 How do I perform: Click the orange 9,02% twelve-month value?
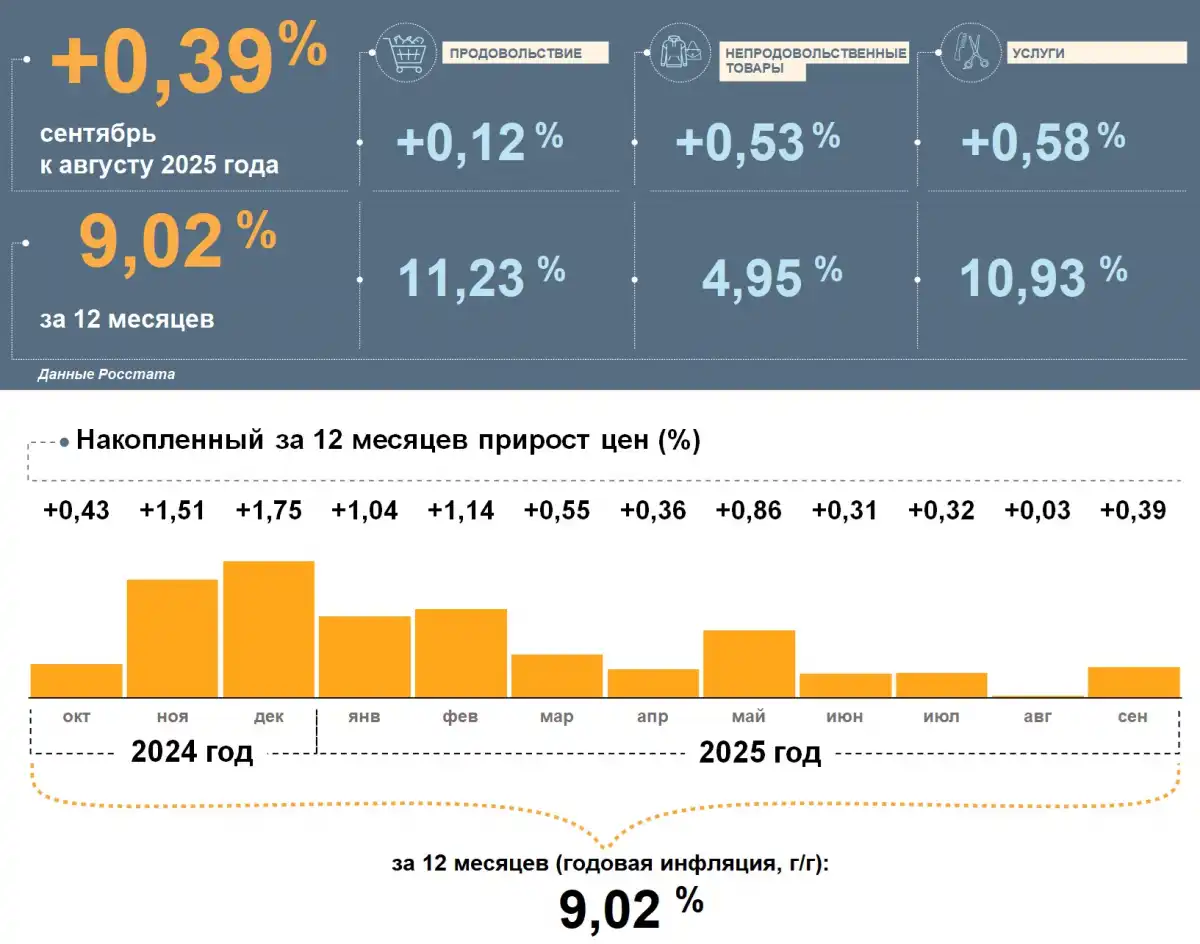point(177,245)
